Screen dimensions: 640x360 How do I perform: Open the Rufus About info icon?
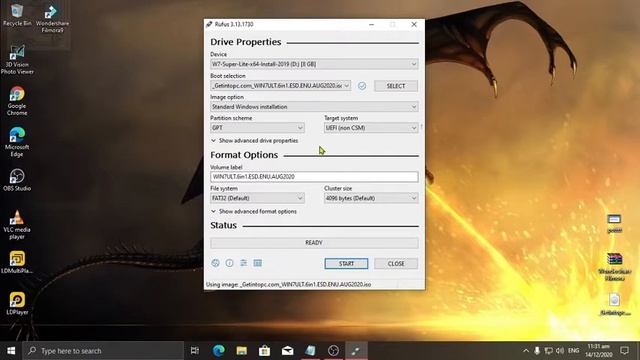click(x=229, y=263)
